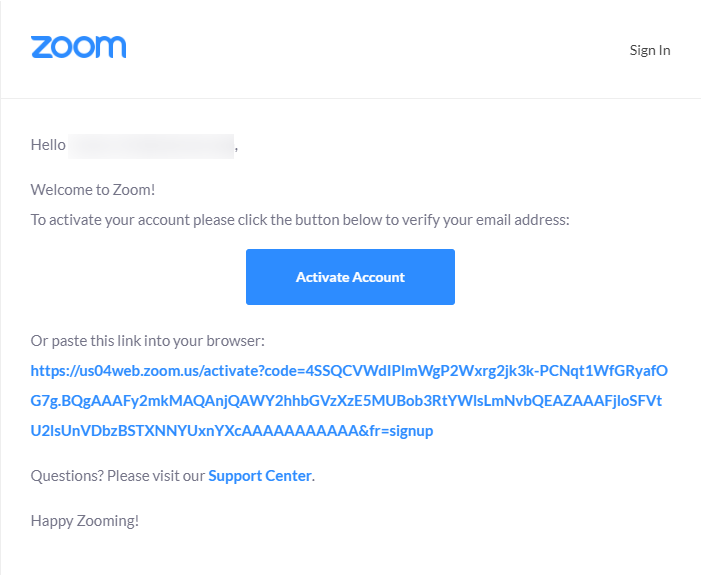Viewport: 701px width, 575px height.
Task: Click the word Account on the blue button
Action: tap(379, 277)
